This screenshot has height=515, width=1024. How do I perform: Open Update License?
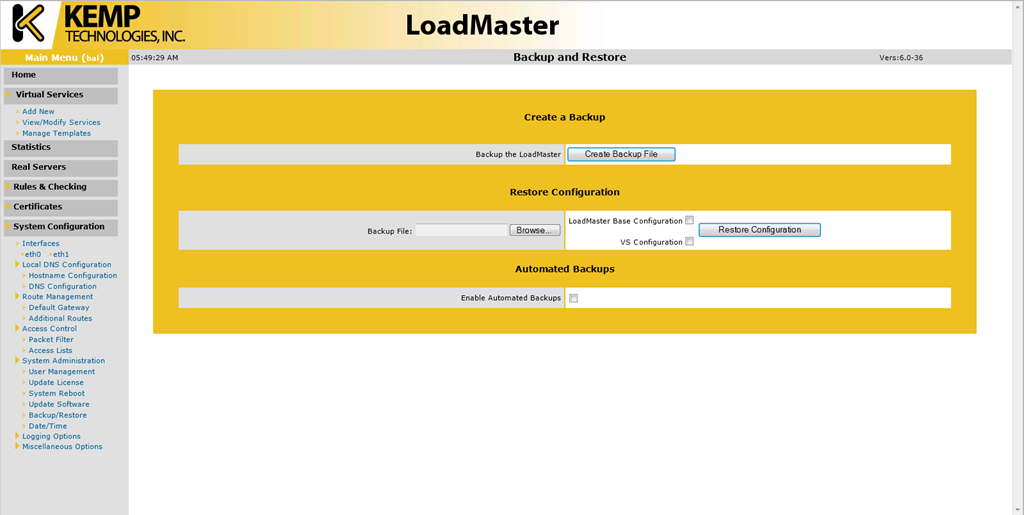tap(56, 382)
